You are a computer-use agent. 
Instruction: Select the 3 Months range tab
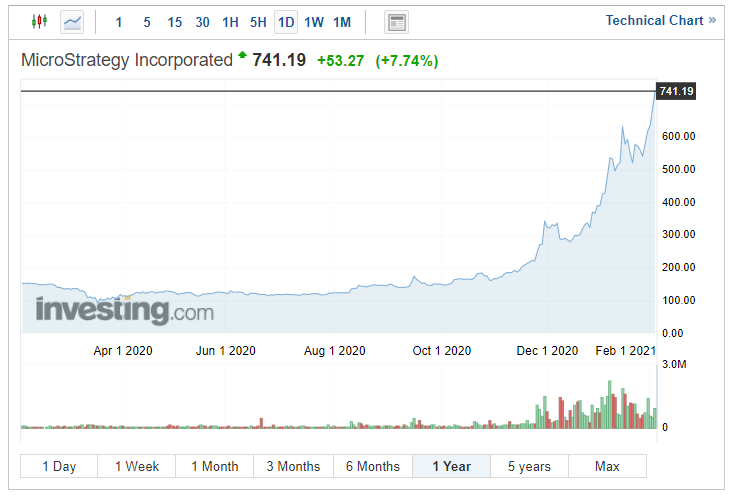[x=293, y=466]
